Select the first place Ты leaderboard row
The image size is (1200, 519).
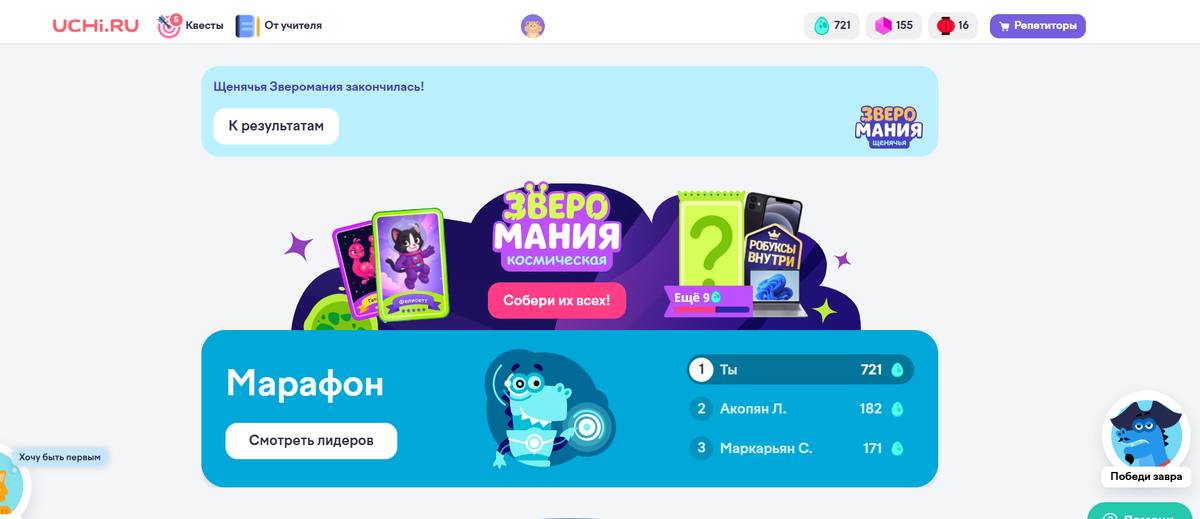pyautogui.click(x=801, y=370)
